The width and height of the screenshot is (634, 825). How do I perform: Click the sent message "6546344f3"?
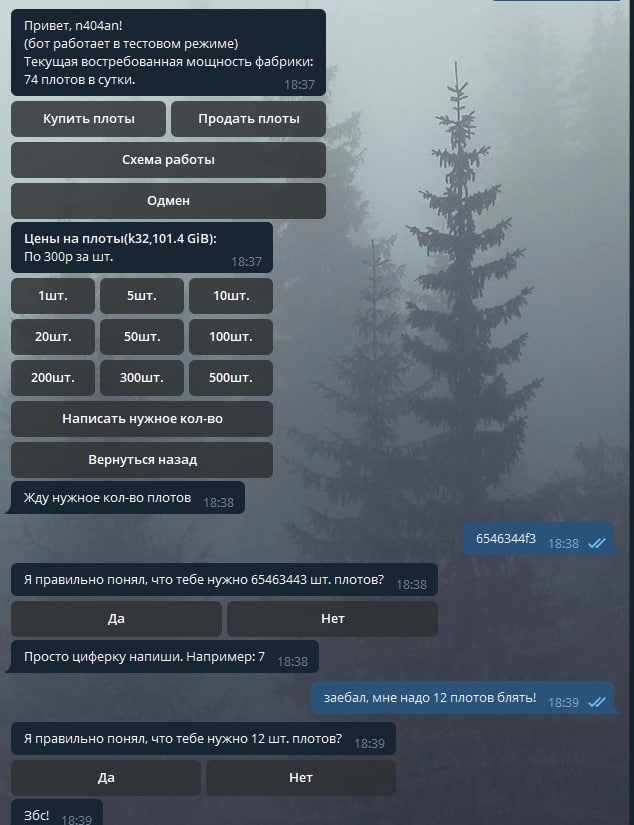point(540,539)
